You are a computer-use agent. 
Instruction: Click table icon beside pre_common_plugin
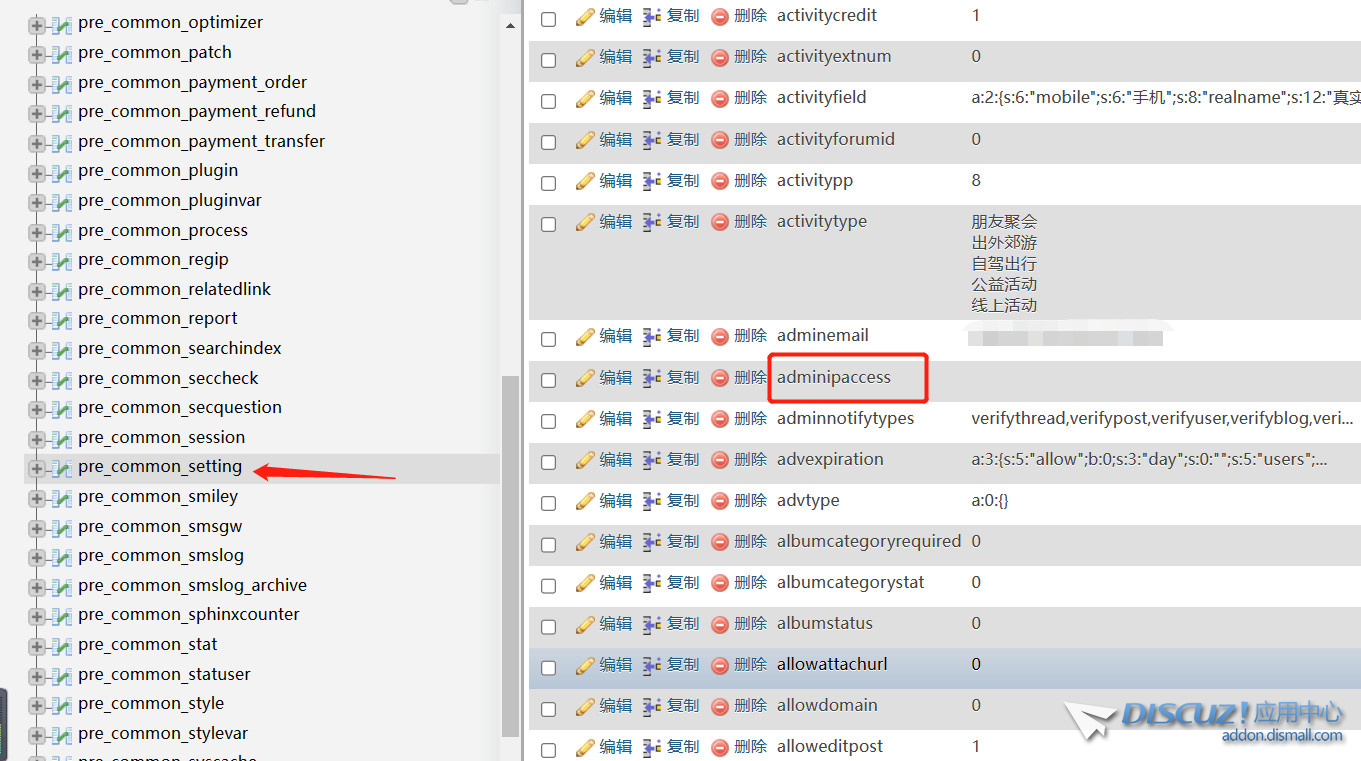(62, 171)
